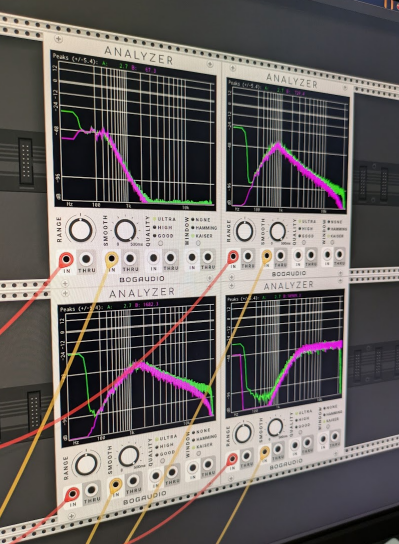Screen dimensions: 399x544
Task: Click SMOOTH knob on upper-left Analyzer
Action: [125, 230]
